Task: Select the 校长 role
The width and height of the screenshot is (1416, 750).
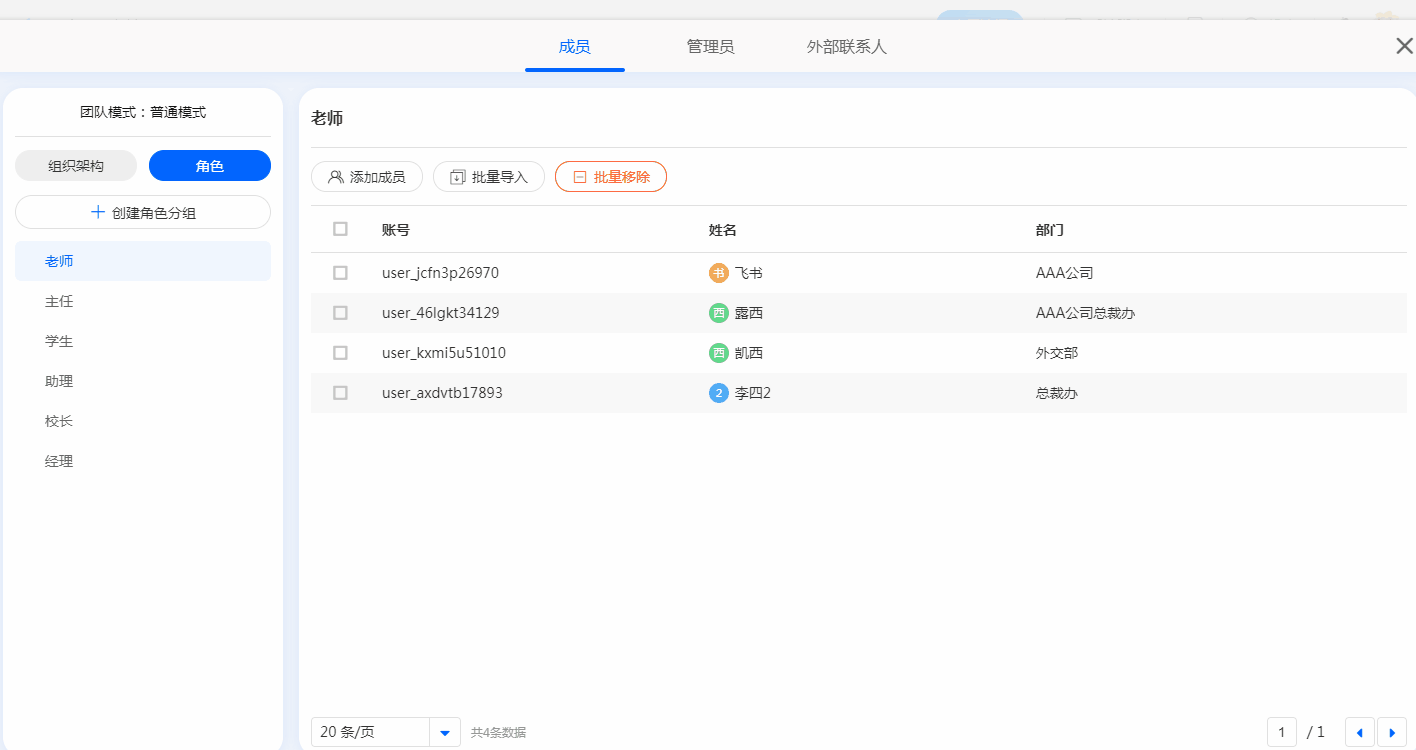Action: pyautogui.click(x=59, y=421)
